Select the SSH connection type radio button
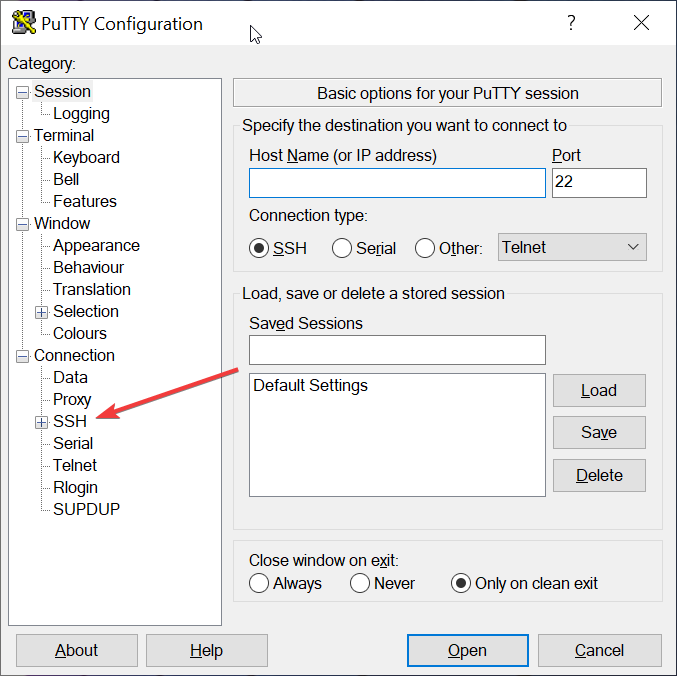677x676 pixels. (259, 248)
